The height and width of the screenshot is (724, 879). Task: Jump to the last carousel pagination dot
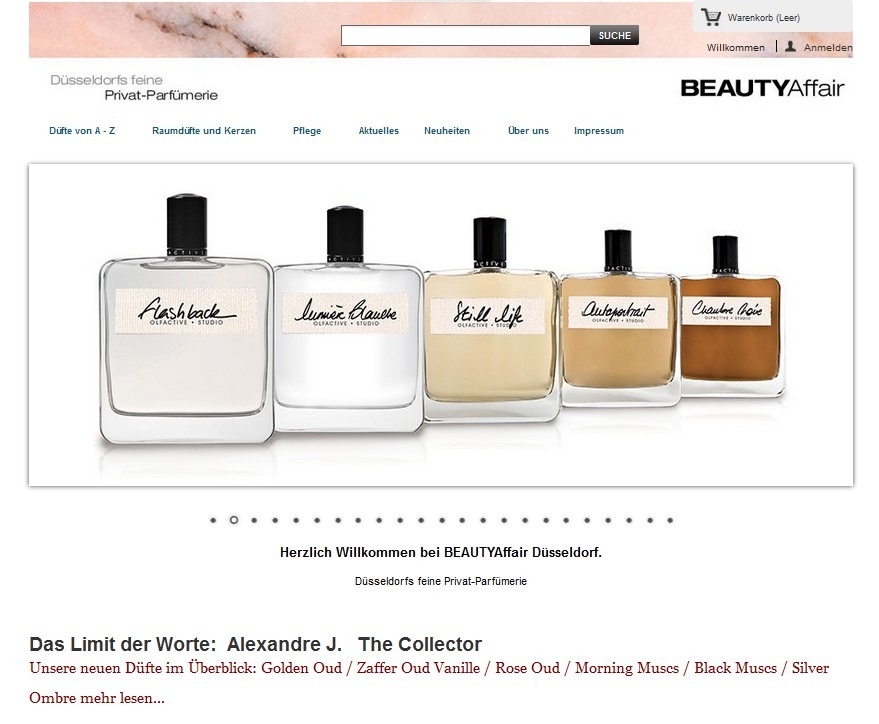(670, 520)
